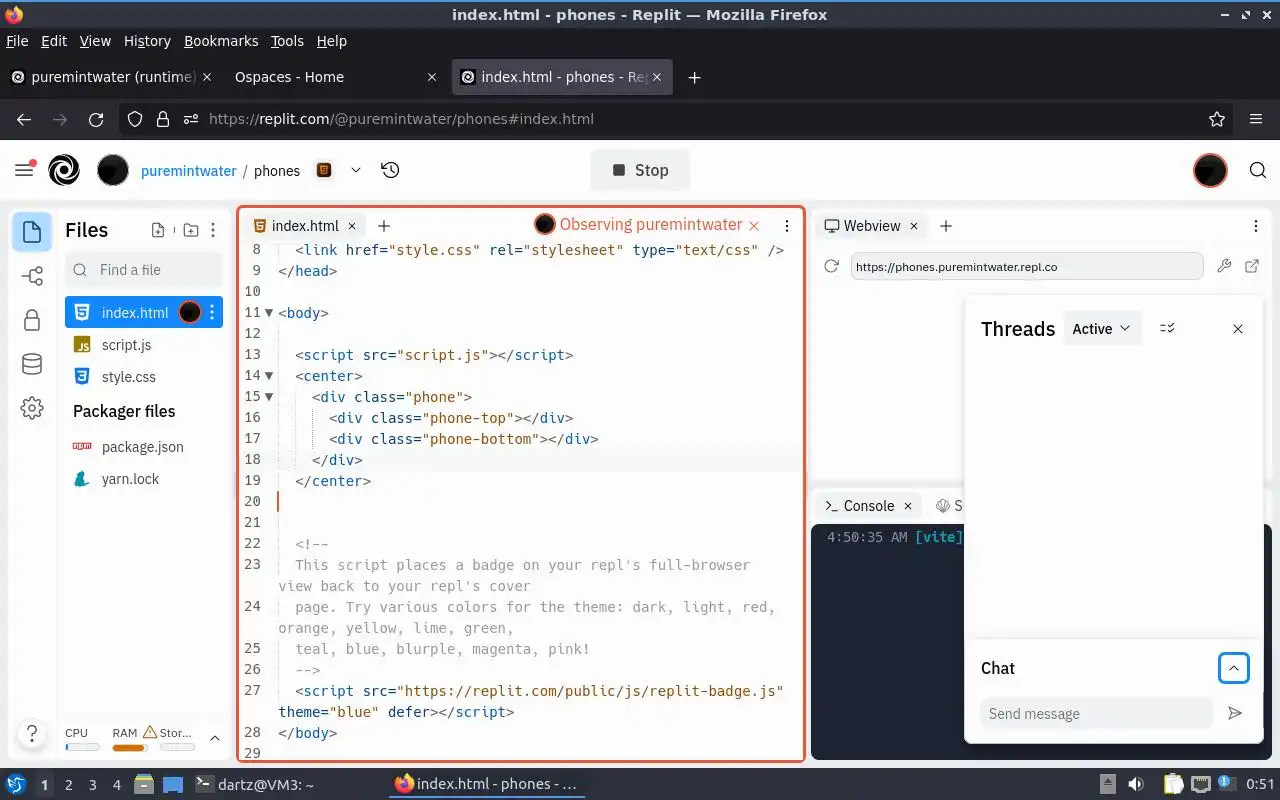The width and height of the screenshot is (1280, 800).
Task: Open the Active threads filter dropdown
Action: [1102, 328]
